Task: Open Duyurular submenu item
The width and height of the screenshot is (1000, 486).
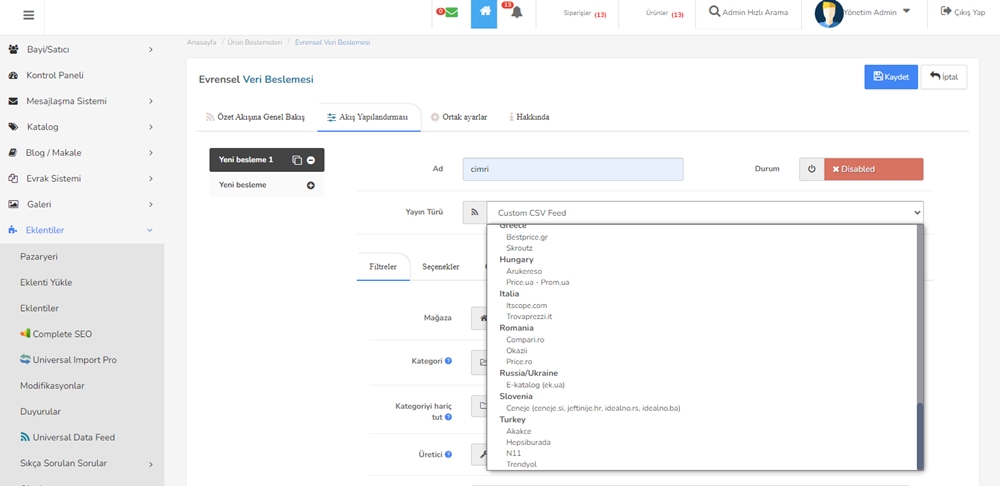Action: pos(40,411)
